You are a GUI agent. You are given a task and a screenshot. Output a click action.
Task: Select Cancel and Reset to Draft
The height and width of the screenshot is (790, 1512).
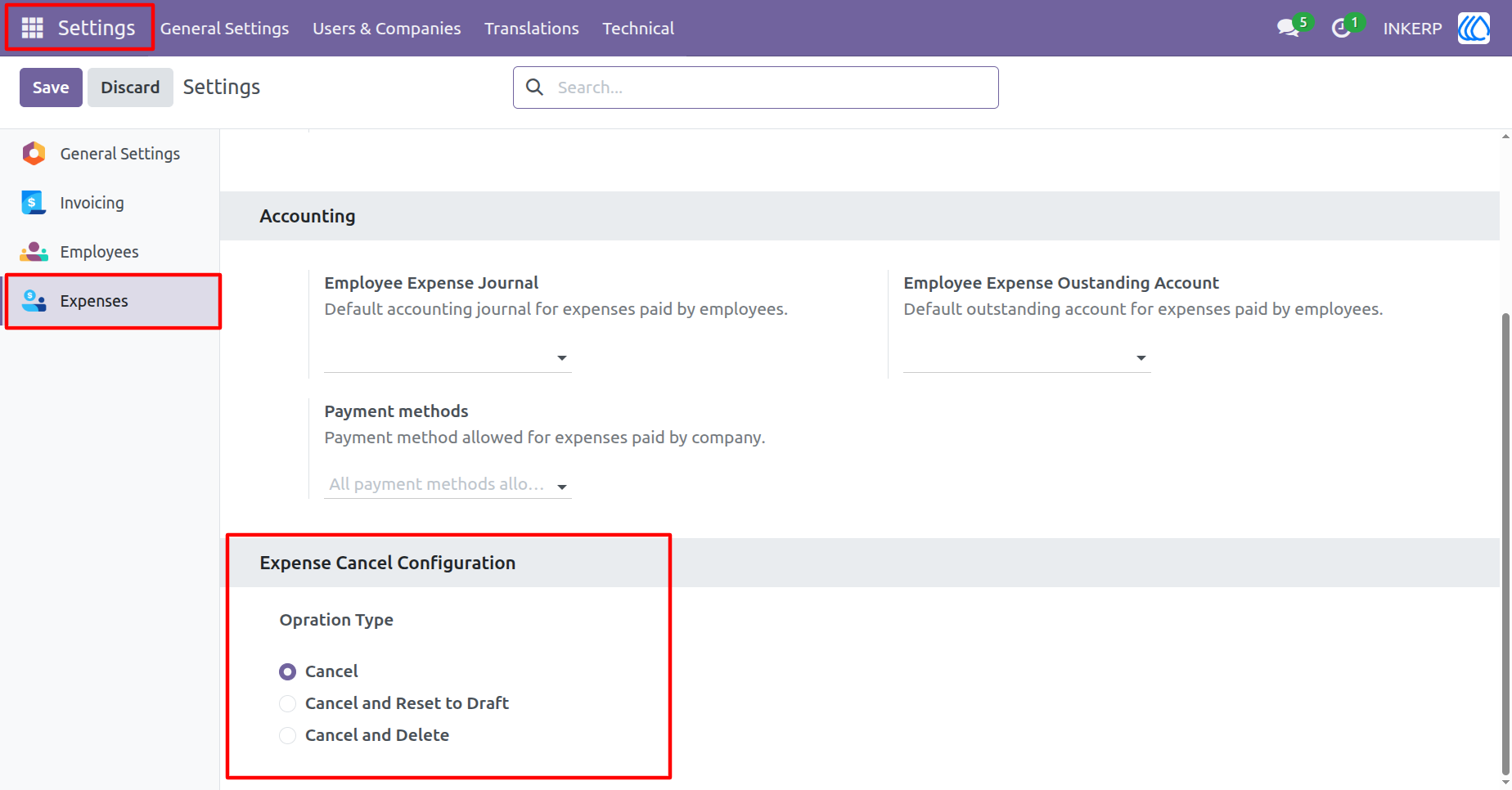coord(287,703)
